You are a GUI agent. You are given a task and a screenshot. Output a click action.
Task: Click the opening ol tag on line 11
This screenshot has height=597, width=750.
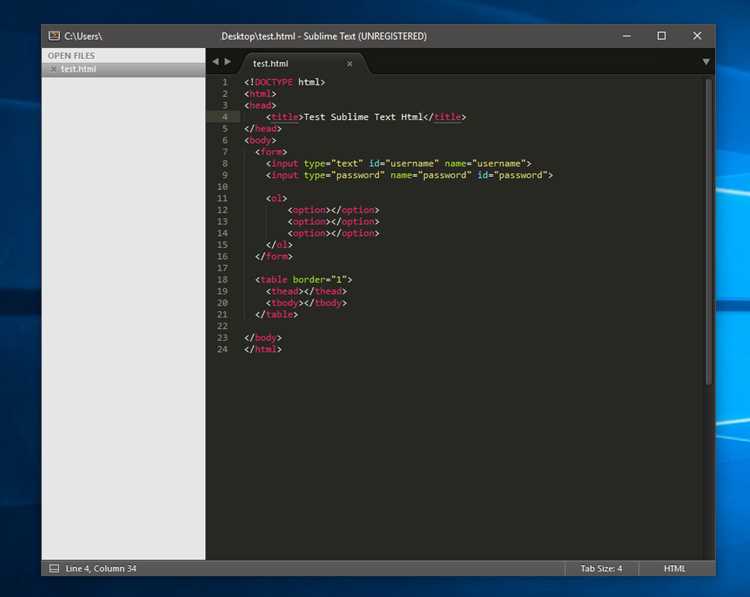[x=276, y=199]
